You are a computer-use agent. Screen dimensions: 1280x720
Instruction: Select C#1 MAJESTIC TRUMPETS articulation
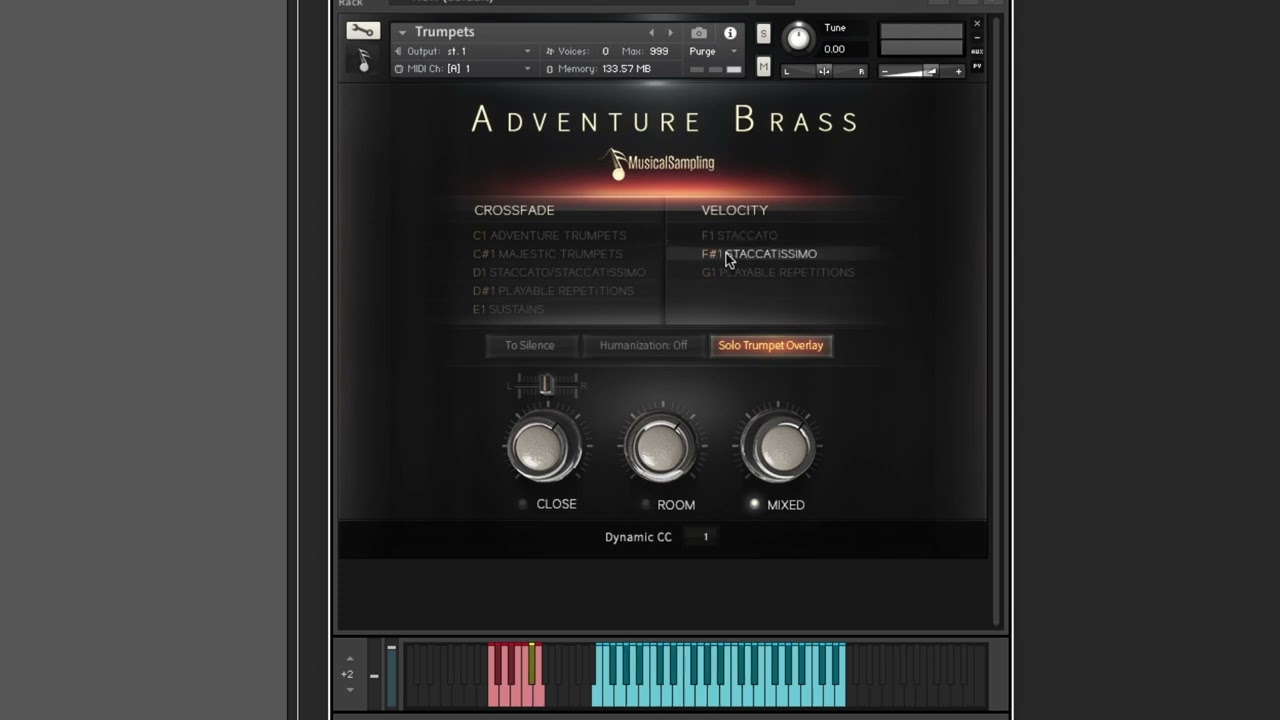tap(547, 254)
